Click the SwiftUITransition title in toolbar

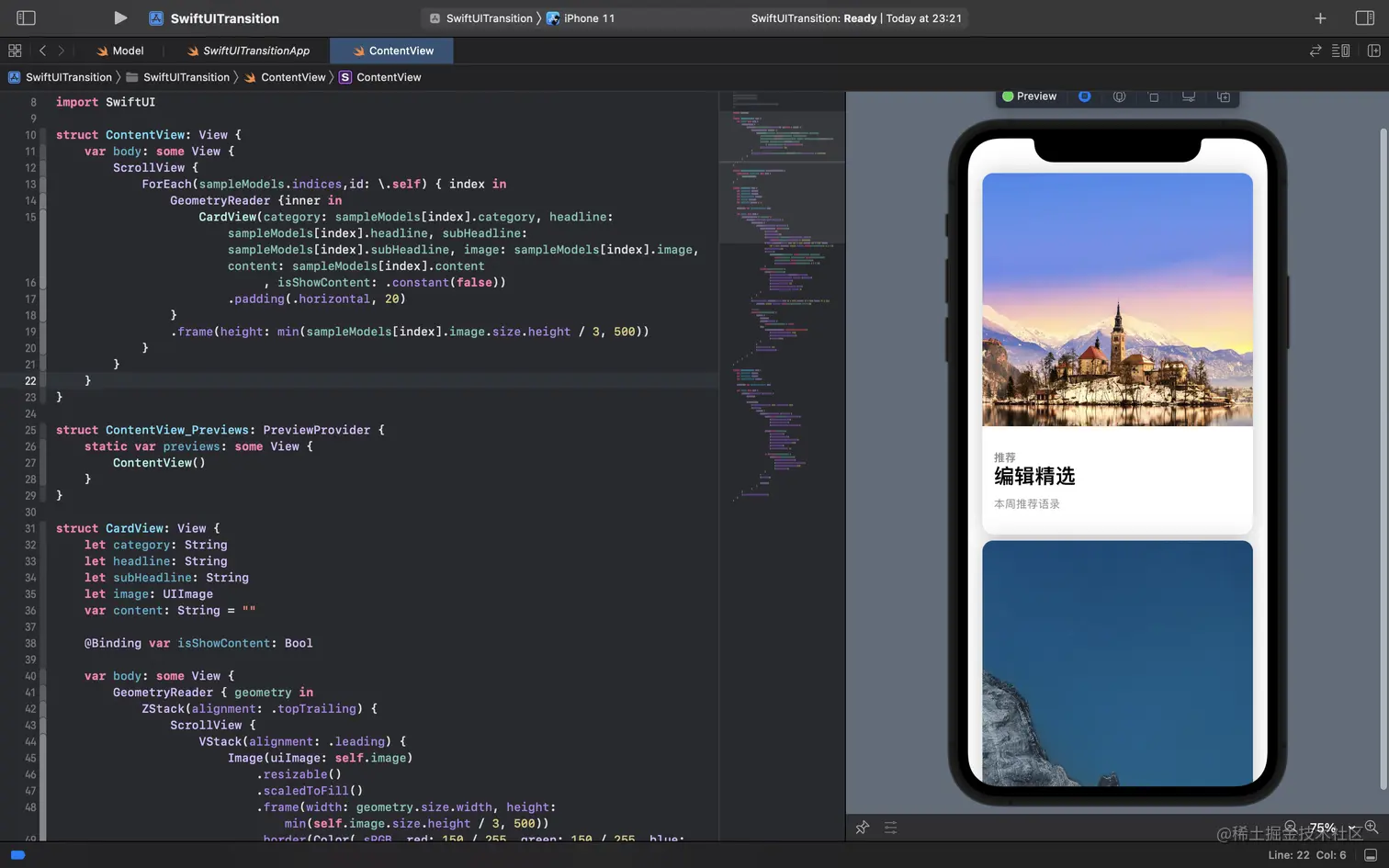click(225, 18)
